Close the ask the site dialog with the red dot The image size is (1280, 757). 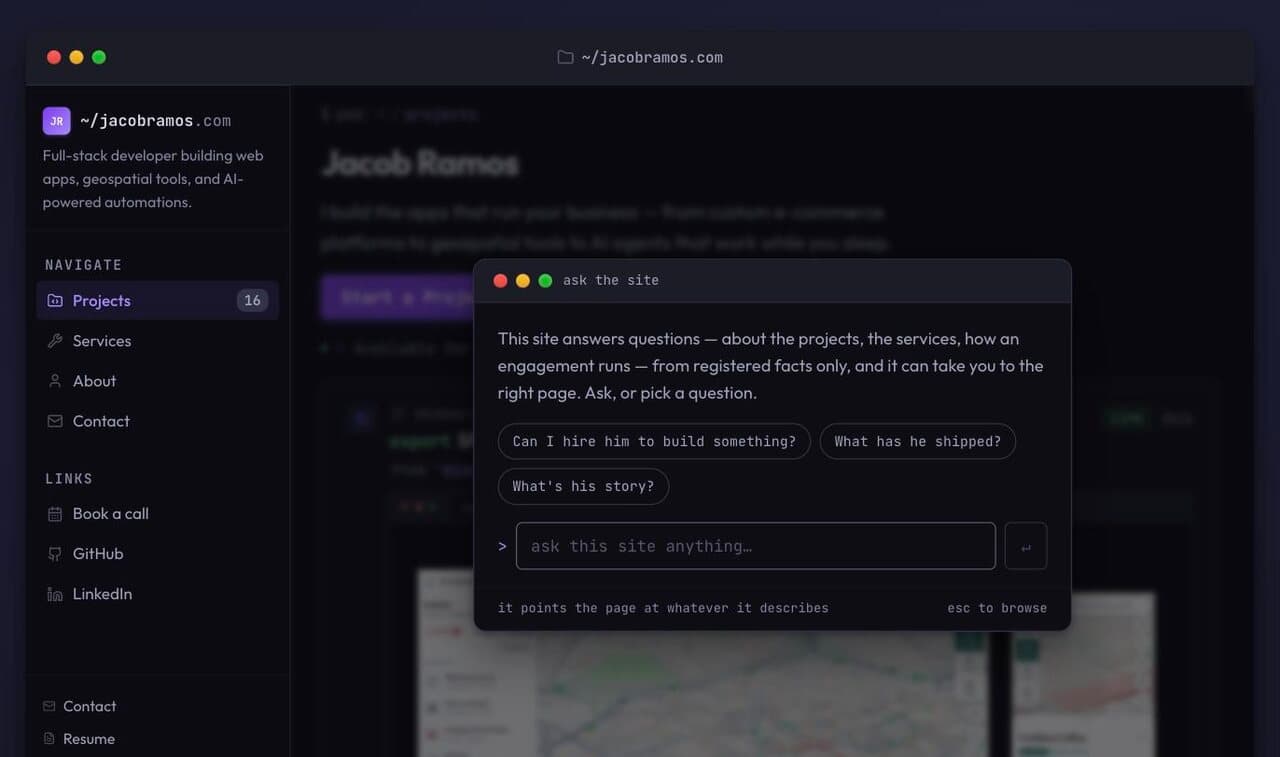tap(501, 281)
